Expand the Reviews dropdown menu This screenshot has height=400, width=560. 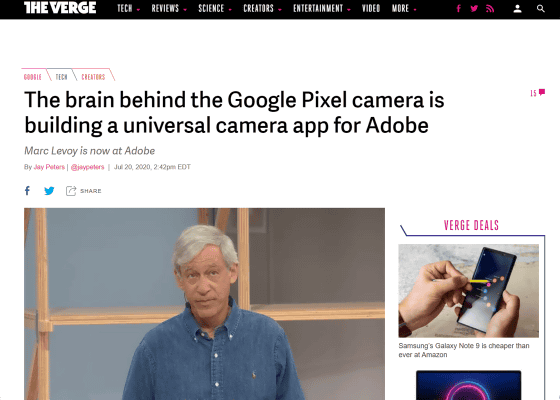tap(169, 9)
